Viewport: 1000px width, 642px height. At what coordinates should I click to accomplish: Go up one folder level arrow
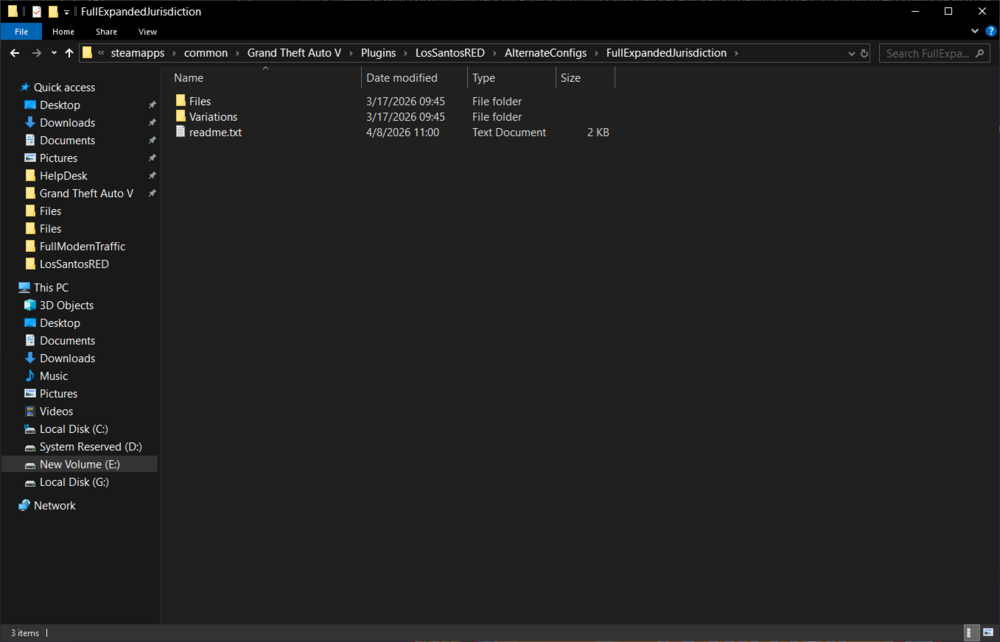(69, 53)
